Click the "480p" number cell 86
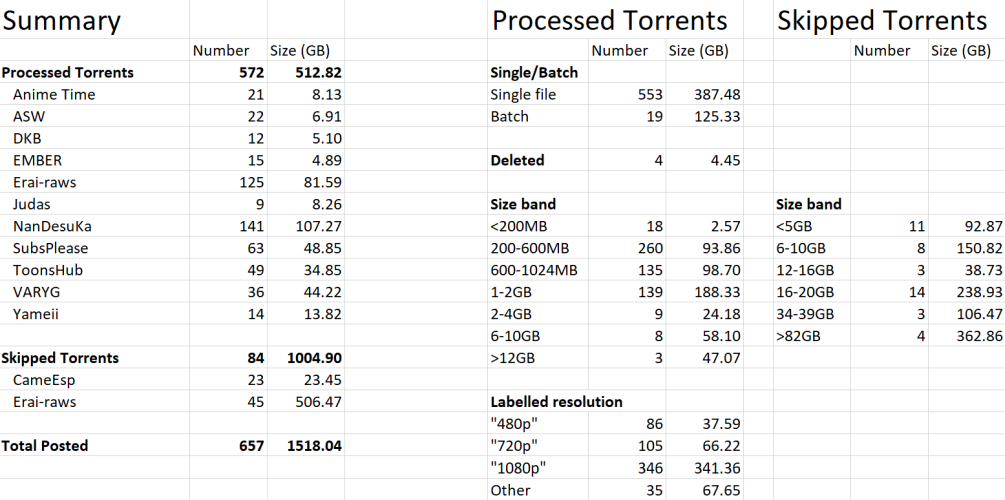The height and width of the screenshot is (500, 1005). point(654,424)
